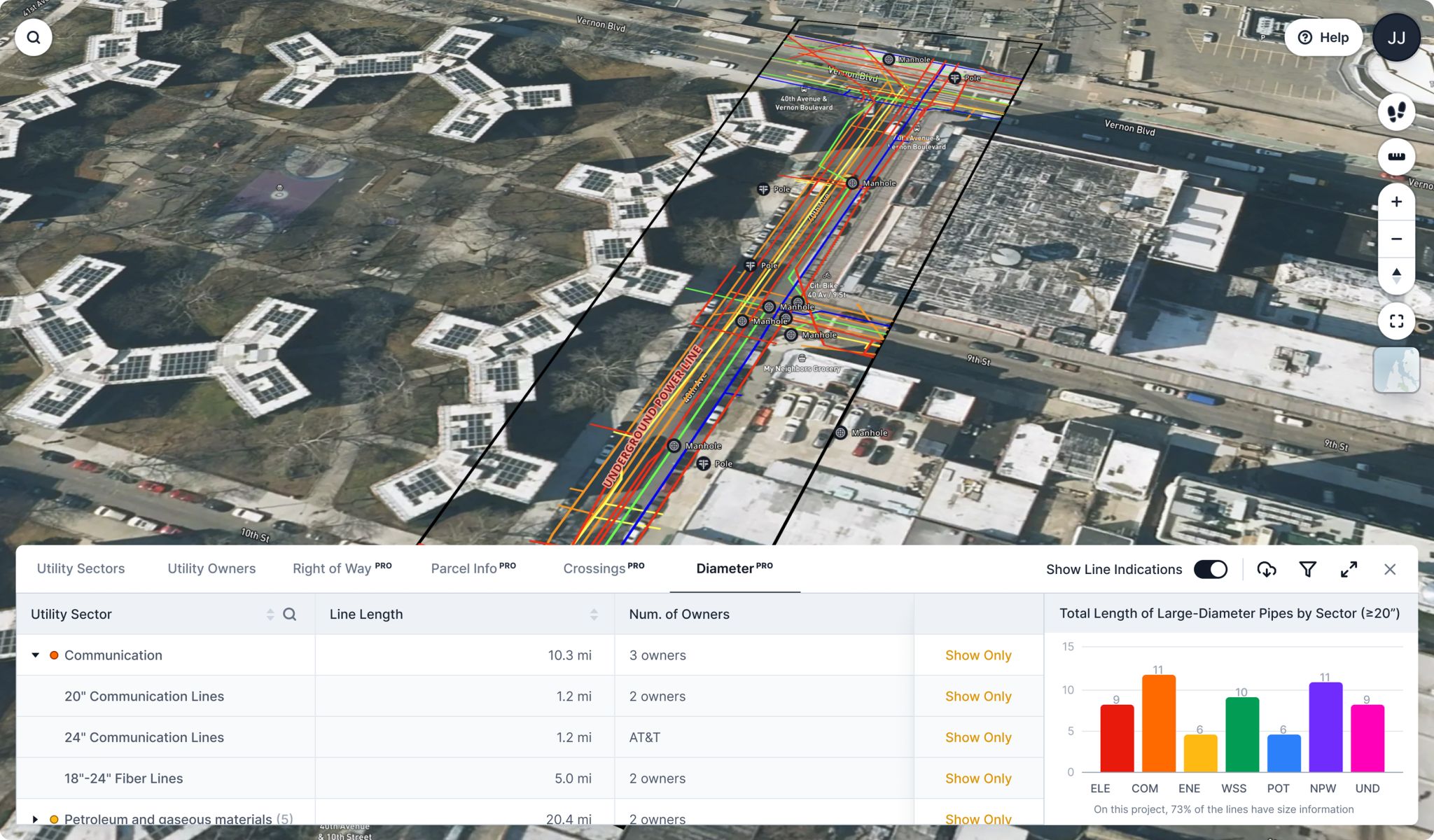Download the diameter table data

1266,569
